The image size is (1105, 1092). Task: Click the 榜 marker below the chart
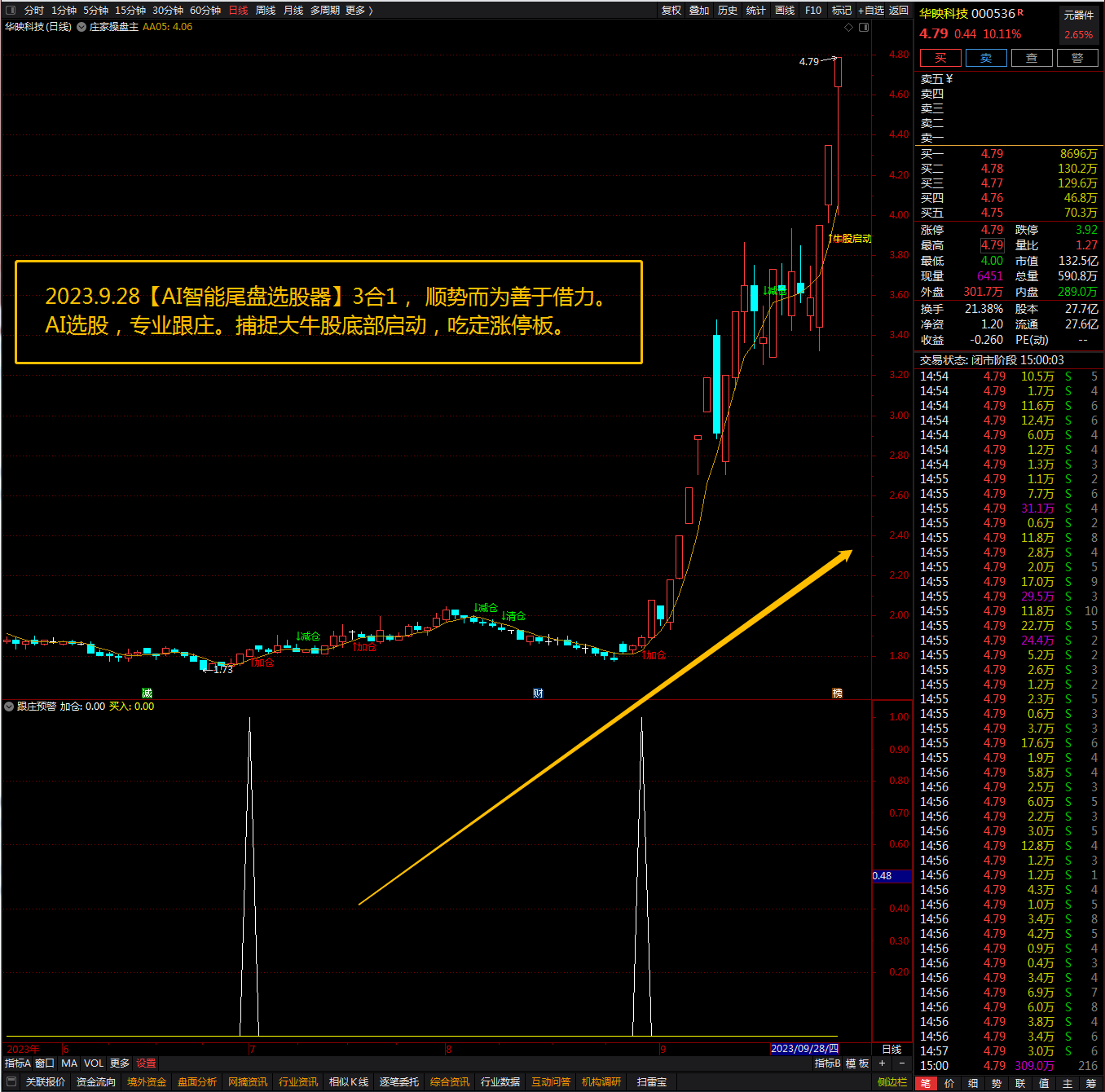[837, 693]
